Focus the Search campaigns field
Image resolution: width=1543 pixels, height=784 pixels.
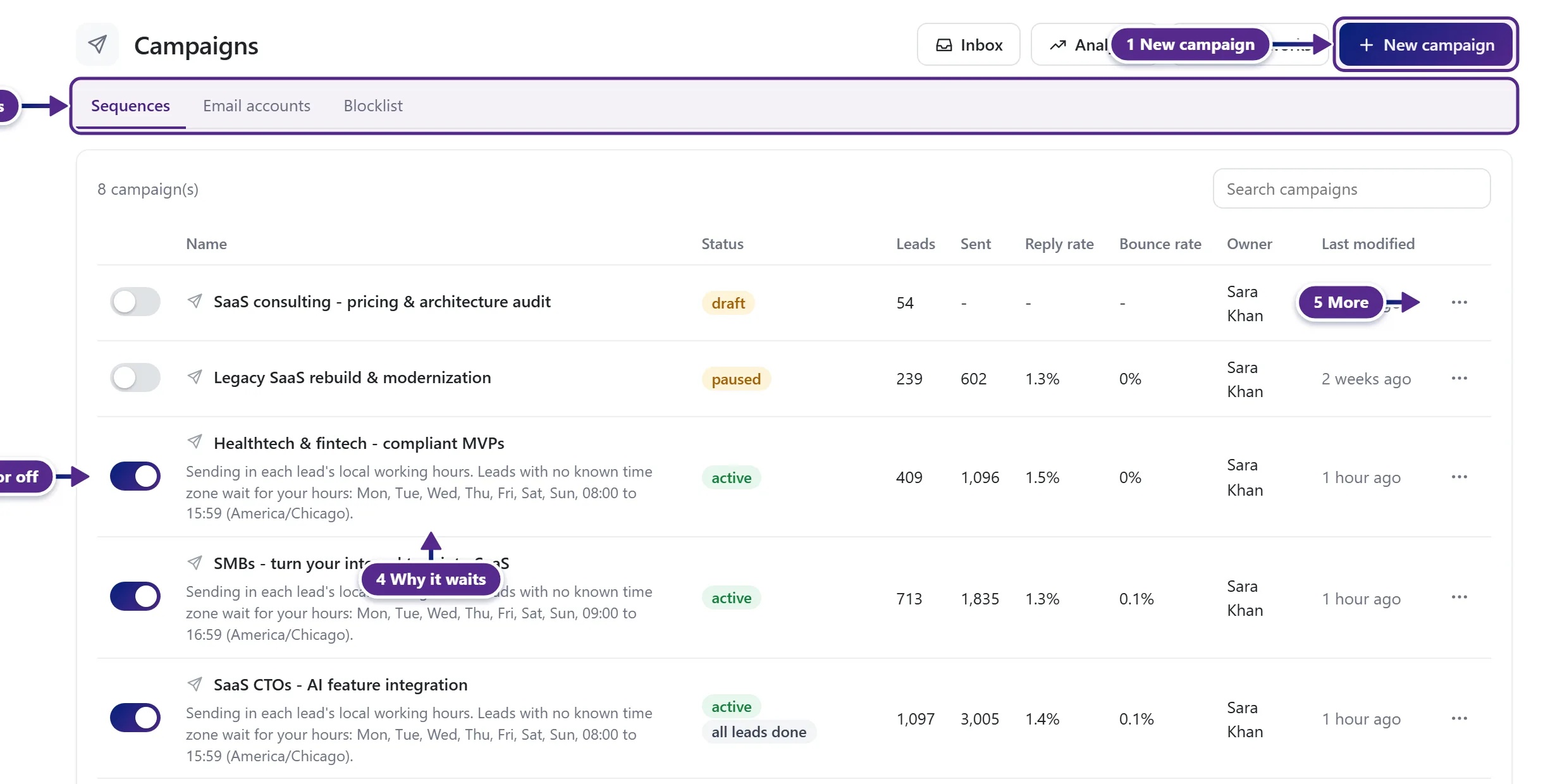tap(1351, 188)
